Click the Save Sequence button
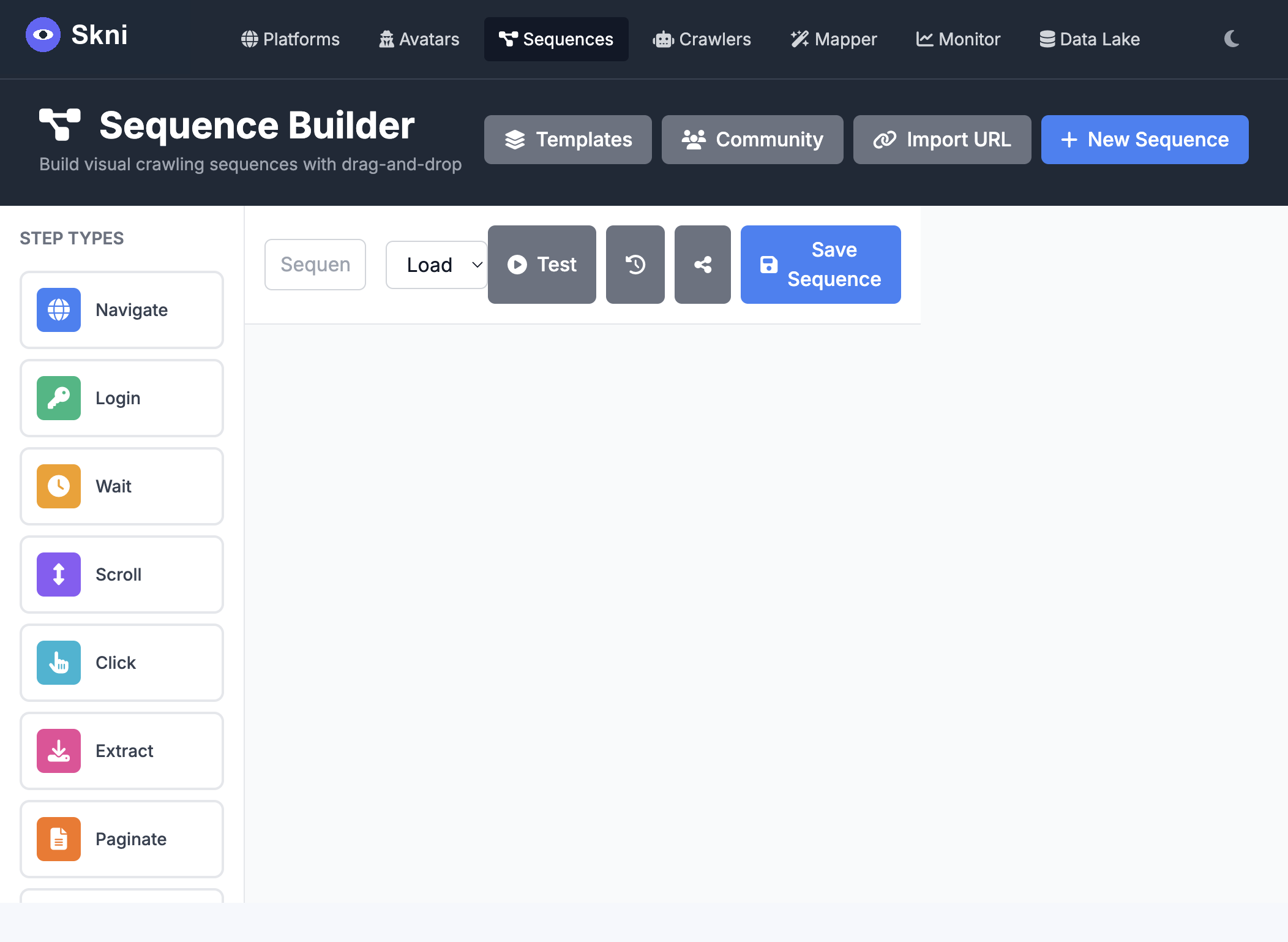This screenshot has width=1288, height=942. pos(820,265)
